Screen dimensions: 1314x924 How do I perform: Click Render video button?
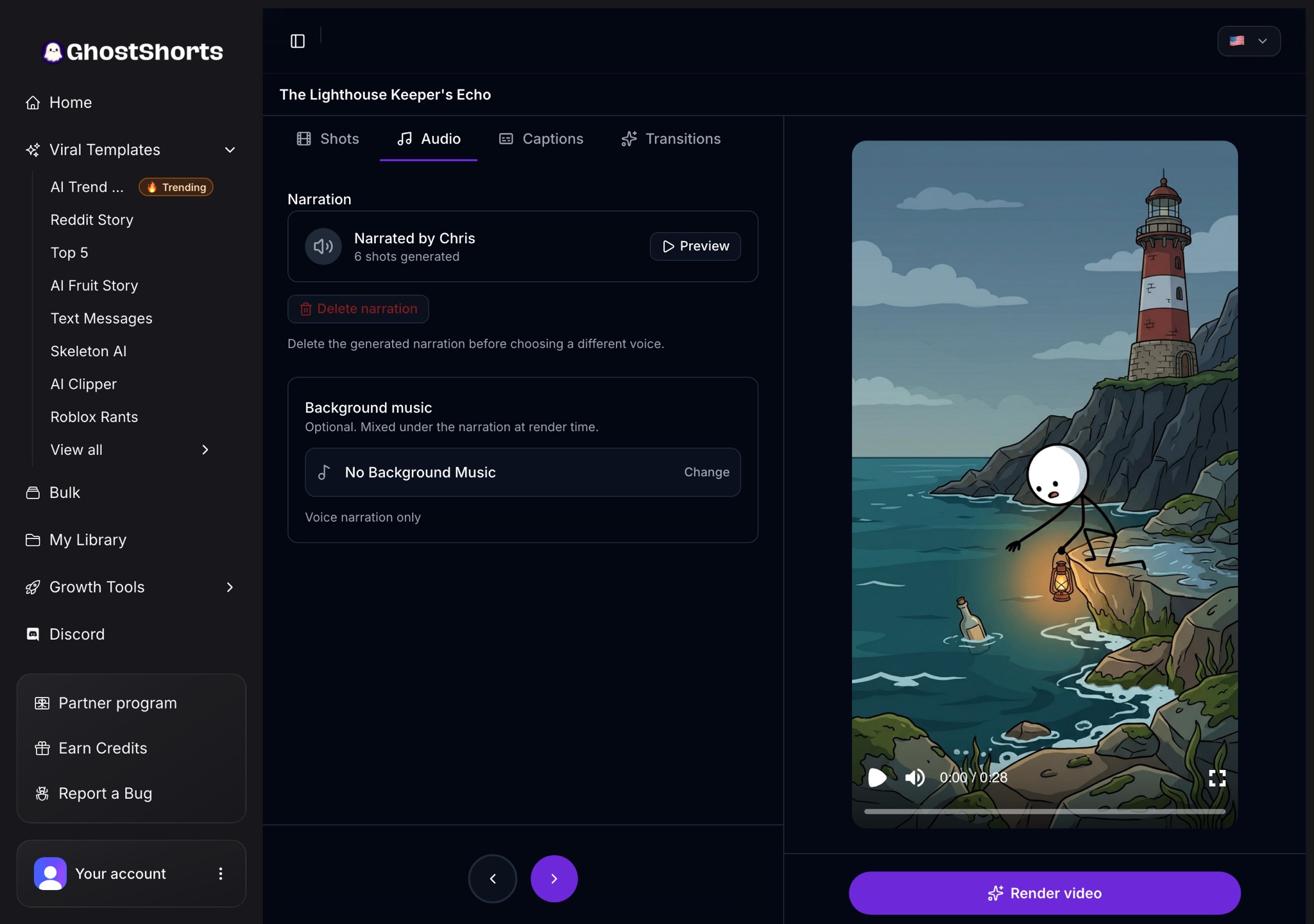tap(1045, 893)
